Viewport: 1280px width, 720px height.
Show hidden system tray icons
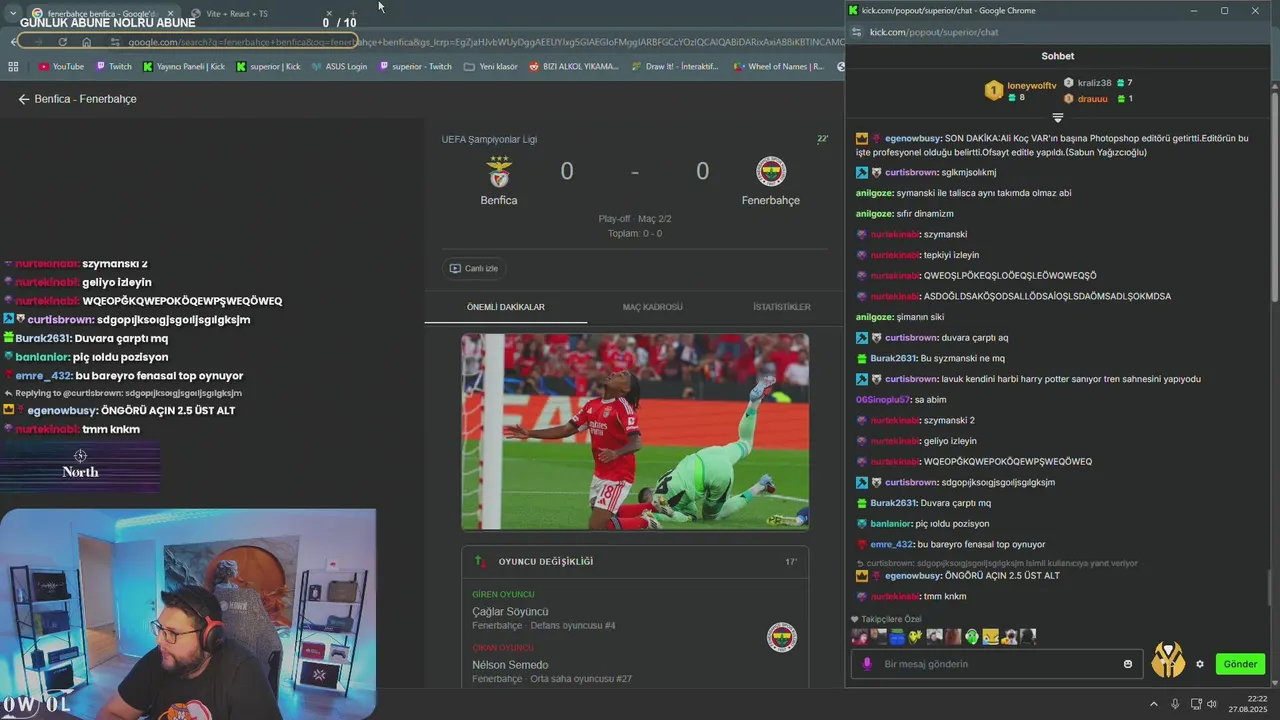pos(1153,704)
